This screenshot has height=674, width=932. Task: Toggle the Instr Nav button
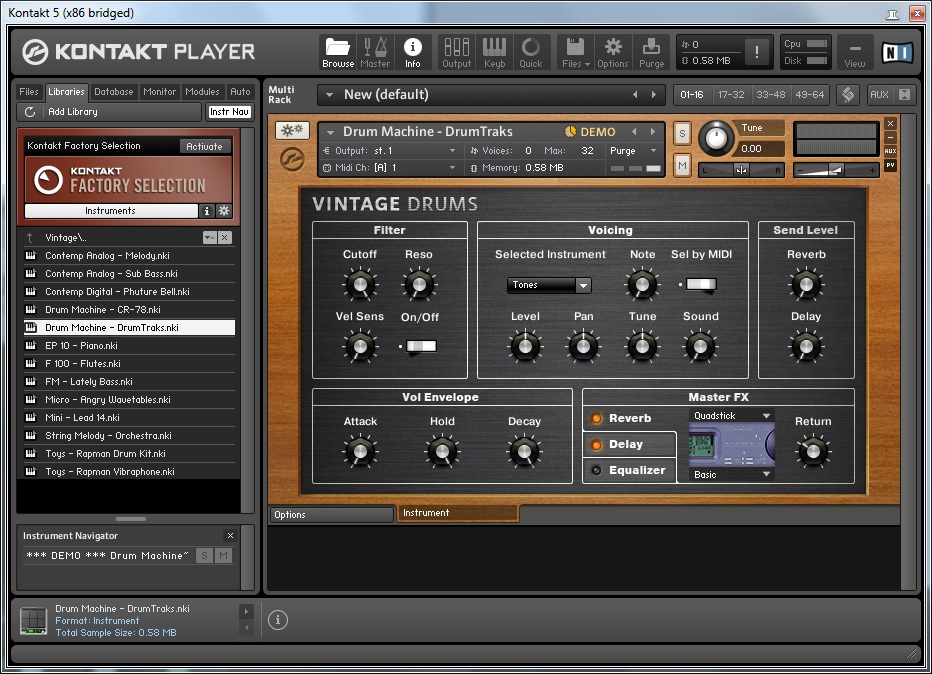point(229,112)
